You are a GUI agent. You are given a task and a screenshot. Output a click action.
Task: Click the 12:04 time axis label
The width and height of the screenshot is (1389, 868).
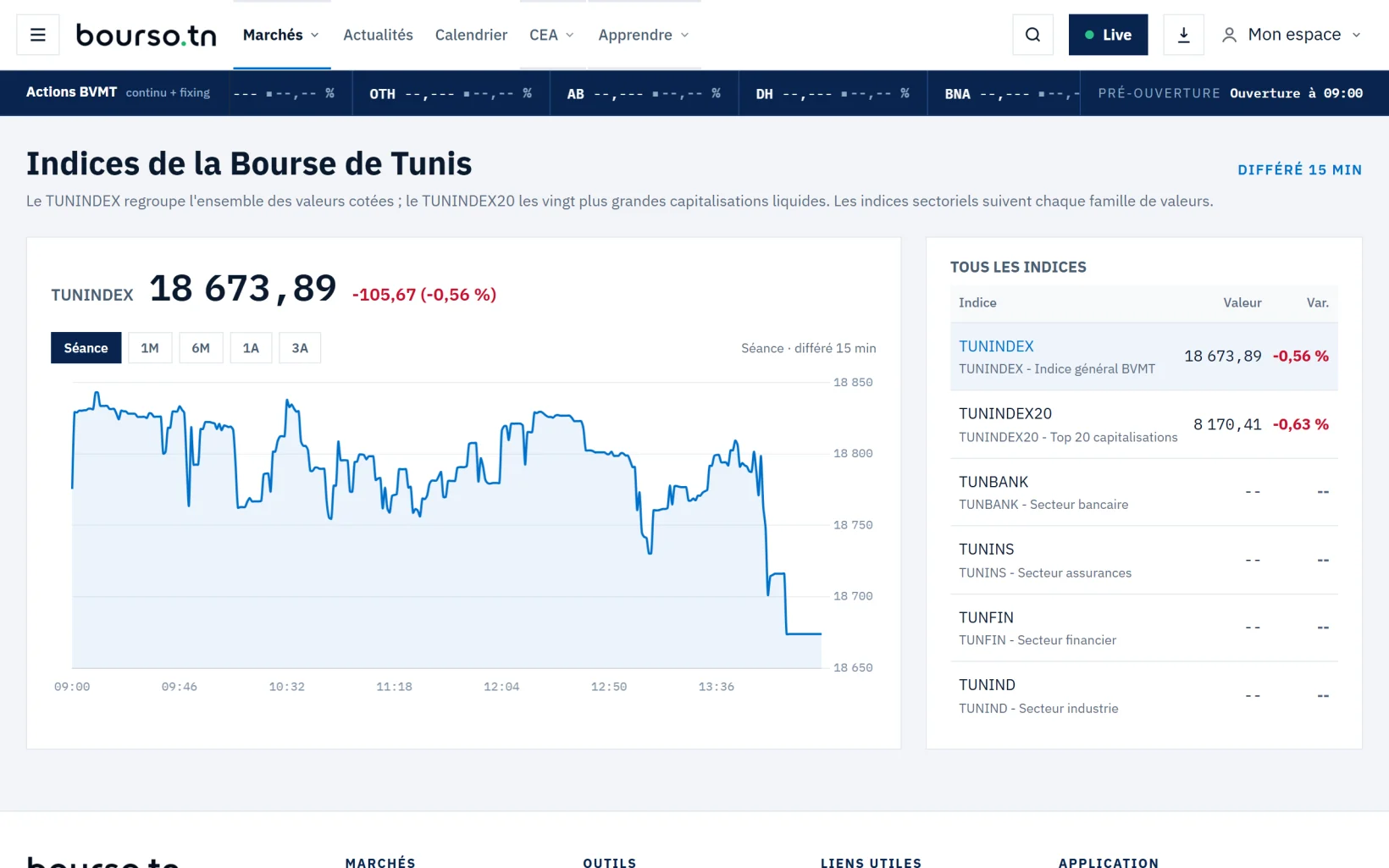(501, 687)
